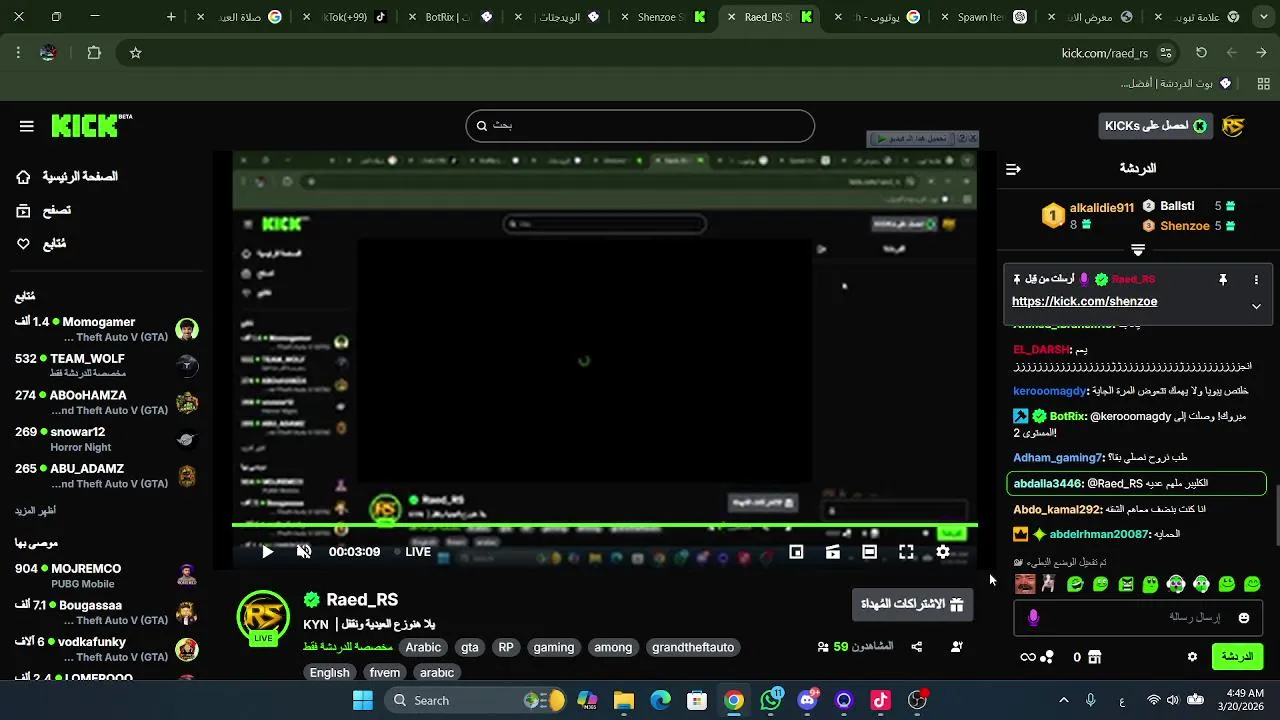Open the Momogamer channel in the sidebar
This screenshot has height=720, width=1280.
click(107, 329)
